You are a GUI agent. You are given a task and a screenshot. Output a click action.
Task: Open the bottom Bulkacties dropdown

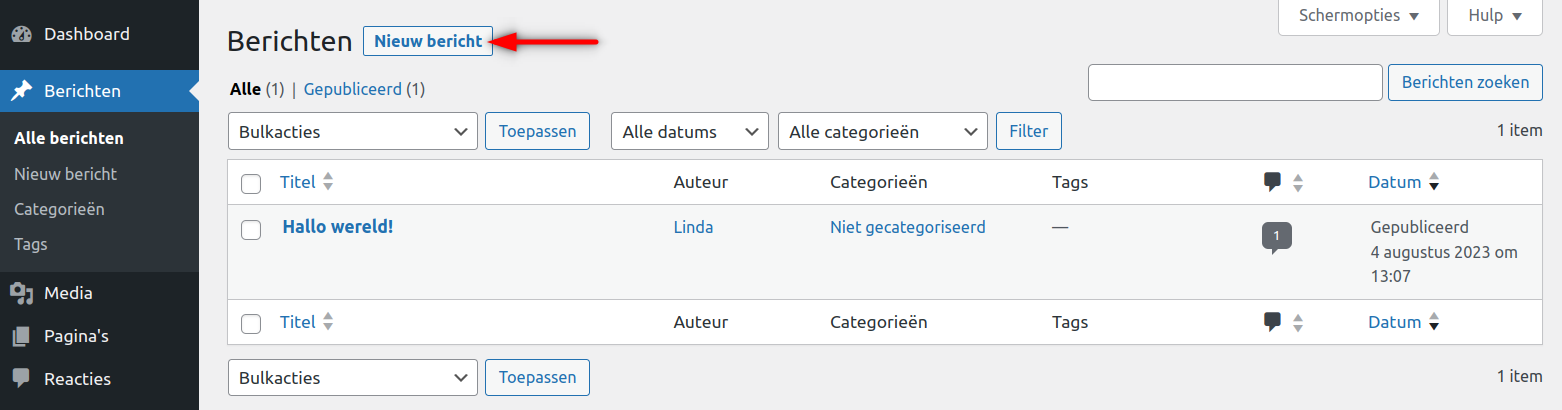tap(353, 378)
